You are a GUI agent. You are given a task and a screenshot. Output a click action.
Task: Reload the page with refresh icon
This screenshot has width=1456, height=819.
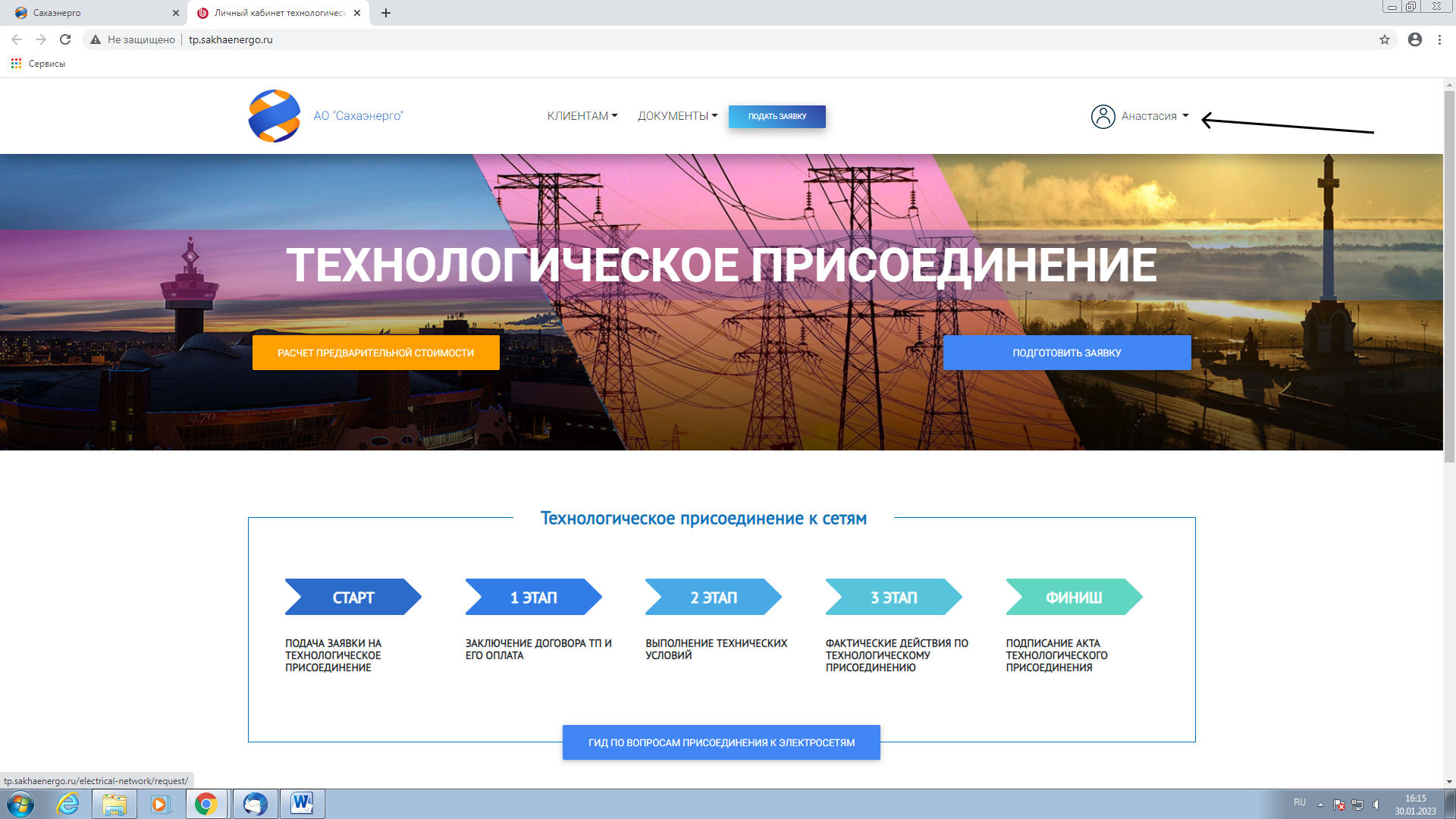[65, 39]
